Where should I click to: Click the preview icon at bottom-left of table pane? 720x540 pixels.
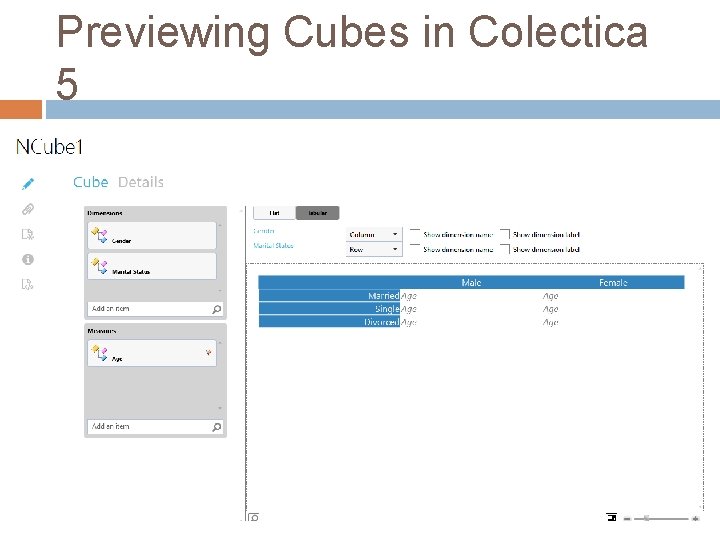253,518
